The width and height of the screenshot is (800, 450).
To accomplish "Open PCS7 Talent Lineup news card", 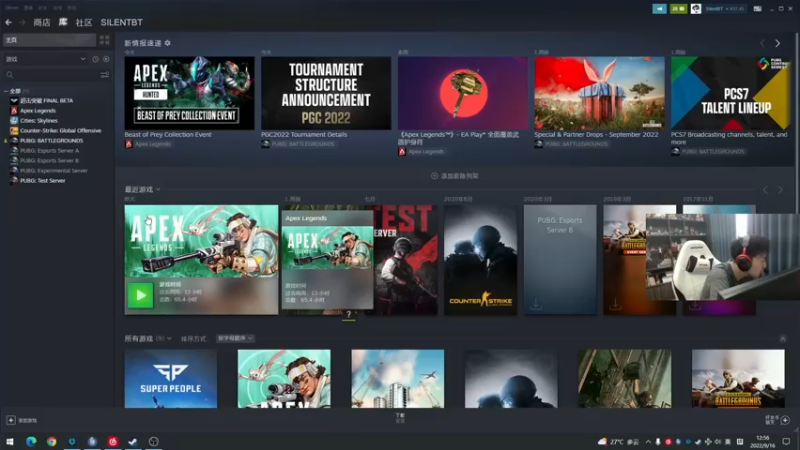I will (x=731, y=93).
